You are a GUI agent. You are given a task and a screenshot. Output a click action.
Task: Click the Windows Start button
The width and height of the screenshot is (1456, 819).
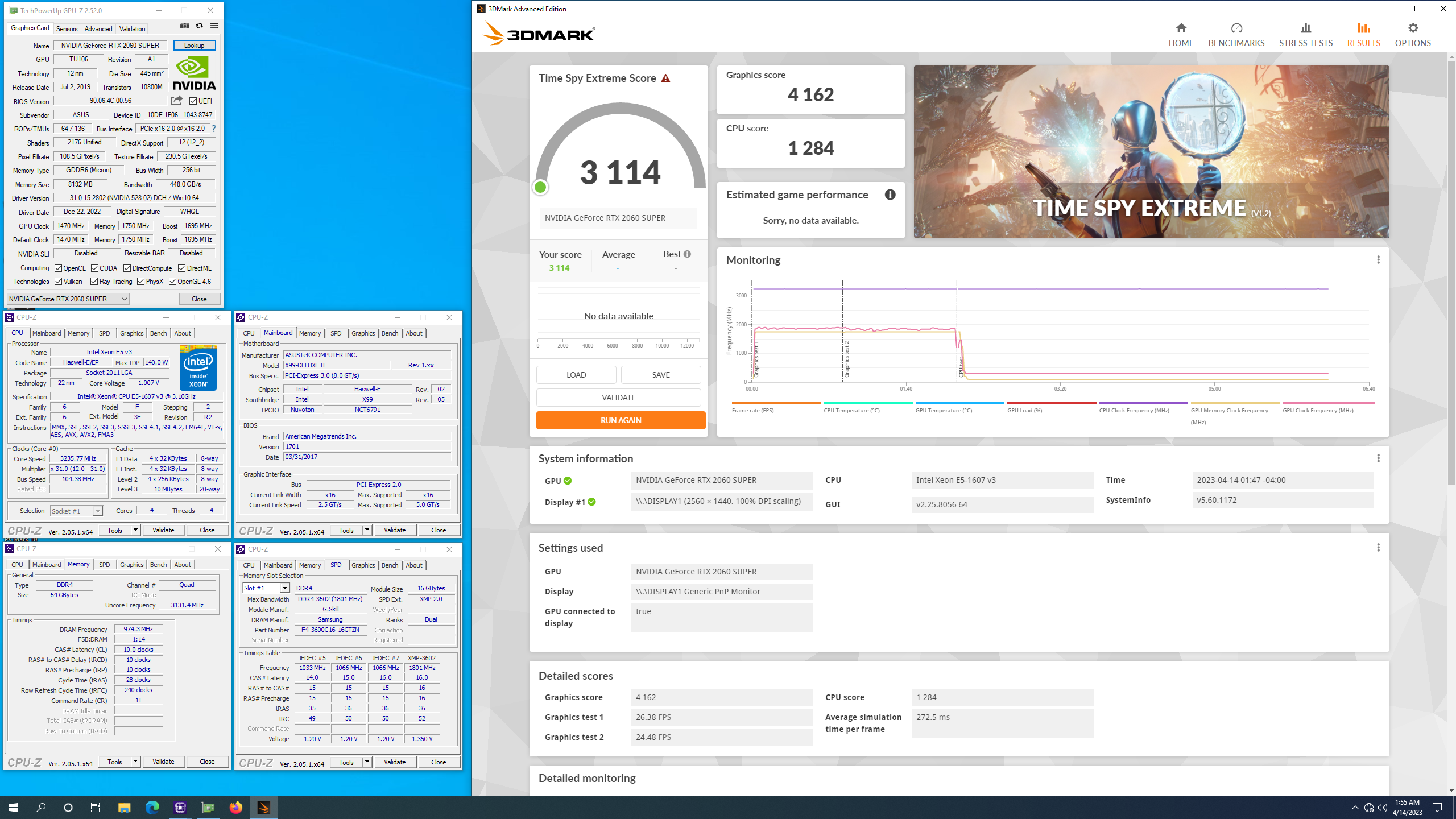click(14, 807)
